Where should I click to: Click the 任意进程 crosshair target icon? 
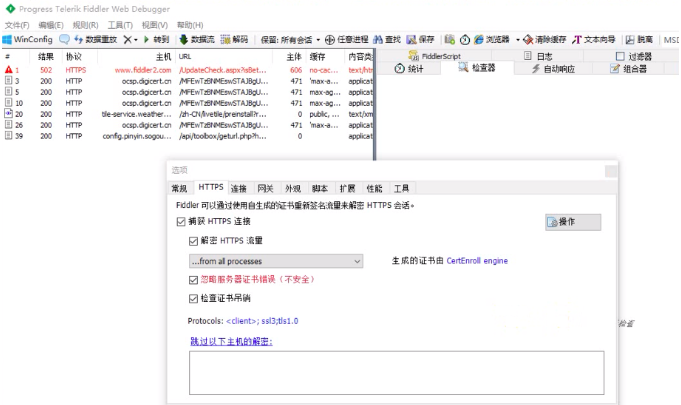tap(330, 40)
